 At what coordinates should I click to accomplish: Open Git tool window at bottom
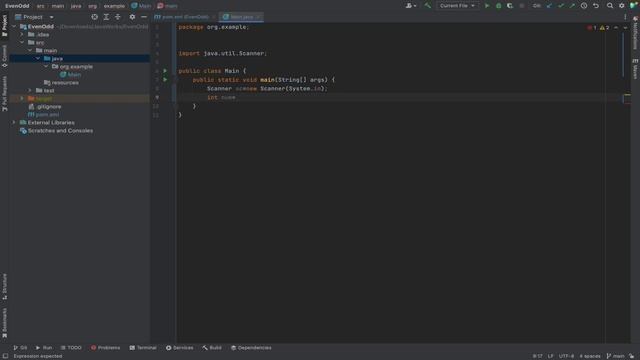pos(20,348)
